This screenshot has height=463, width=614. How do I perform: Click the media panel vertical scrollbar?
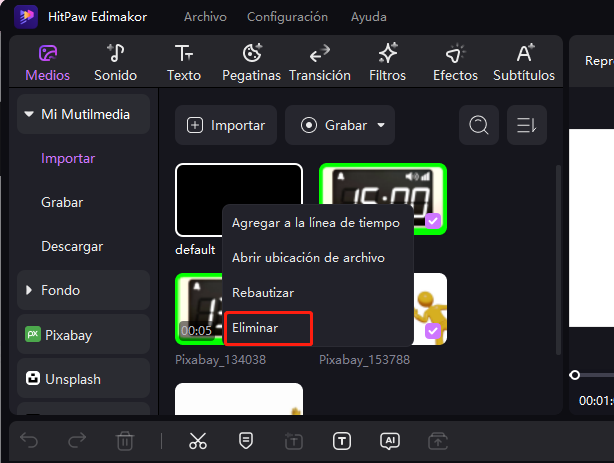(x=558, y=260)
